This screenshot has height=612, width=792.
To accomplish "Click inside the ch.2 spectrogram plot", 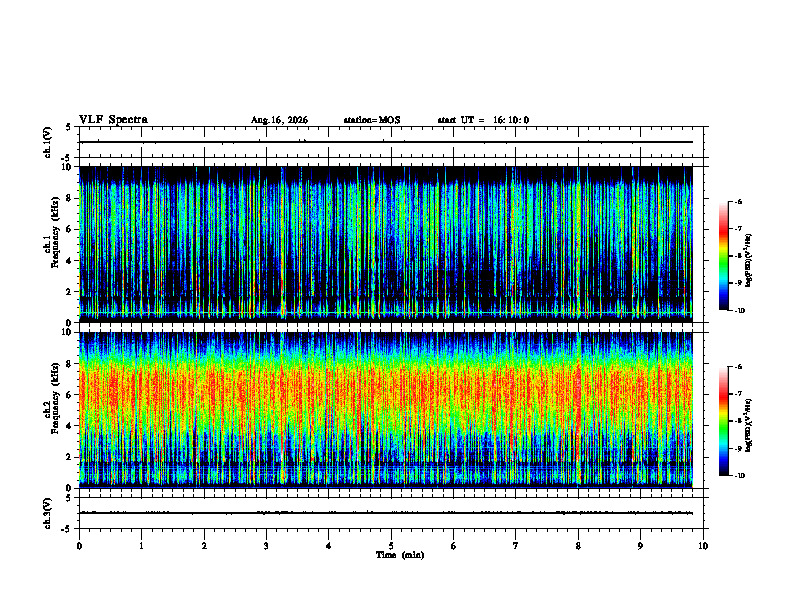I will coord(386,410).
